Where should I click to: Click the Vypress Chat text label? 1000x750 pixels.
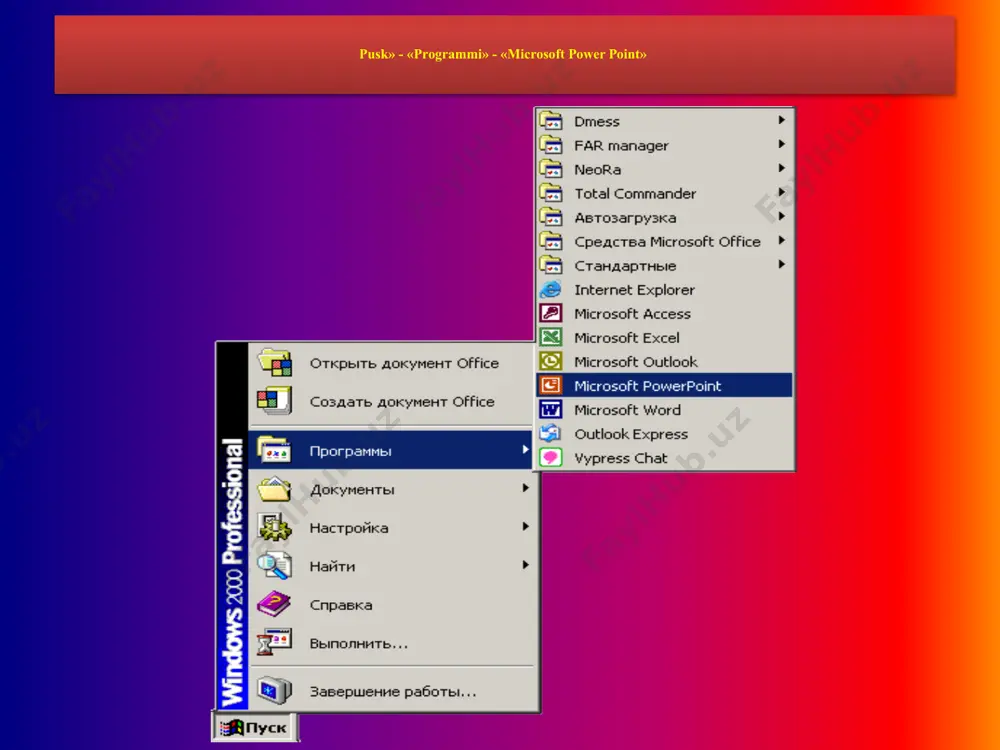[621, 459]
